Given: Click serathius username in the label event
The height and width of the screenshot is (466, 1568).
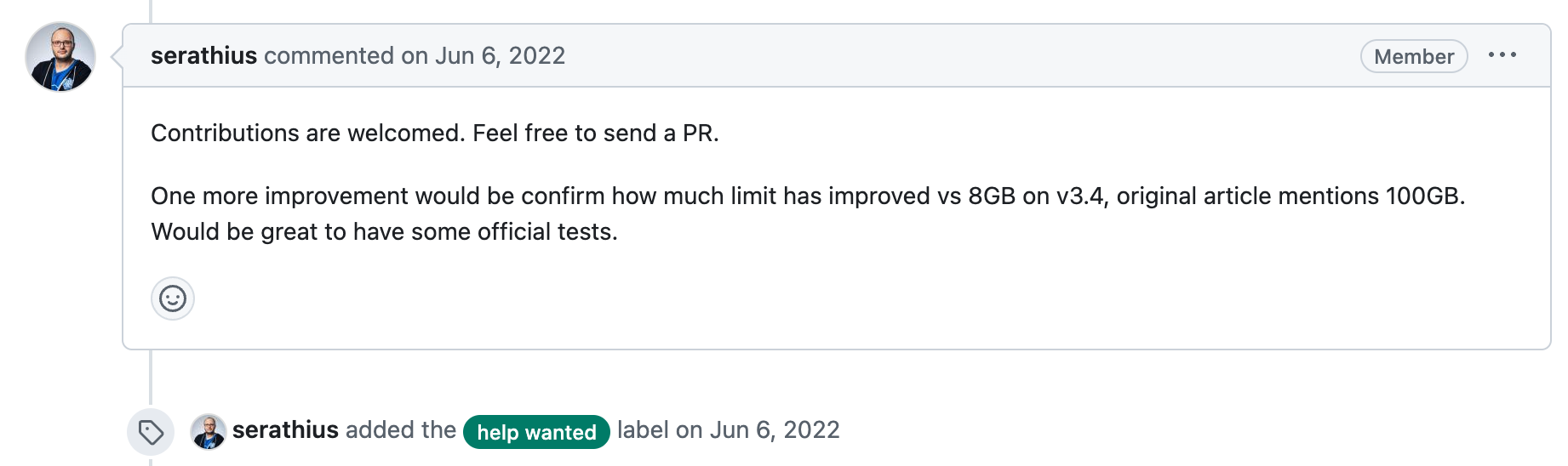Looking at the screenshot, I should 285,430.
